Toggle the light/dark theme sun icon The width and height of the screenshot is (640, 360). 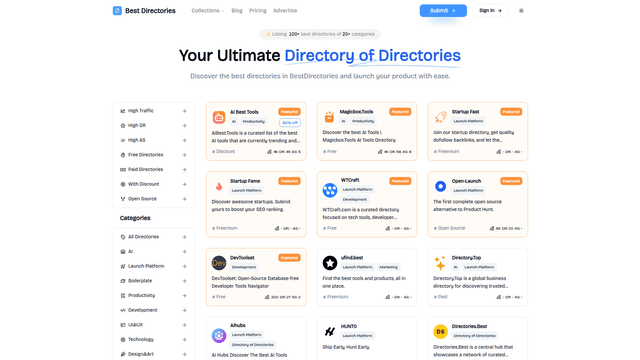[521, 11]
